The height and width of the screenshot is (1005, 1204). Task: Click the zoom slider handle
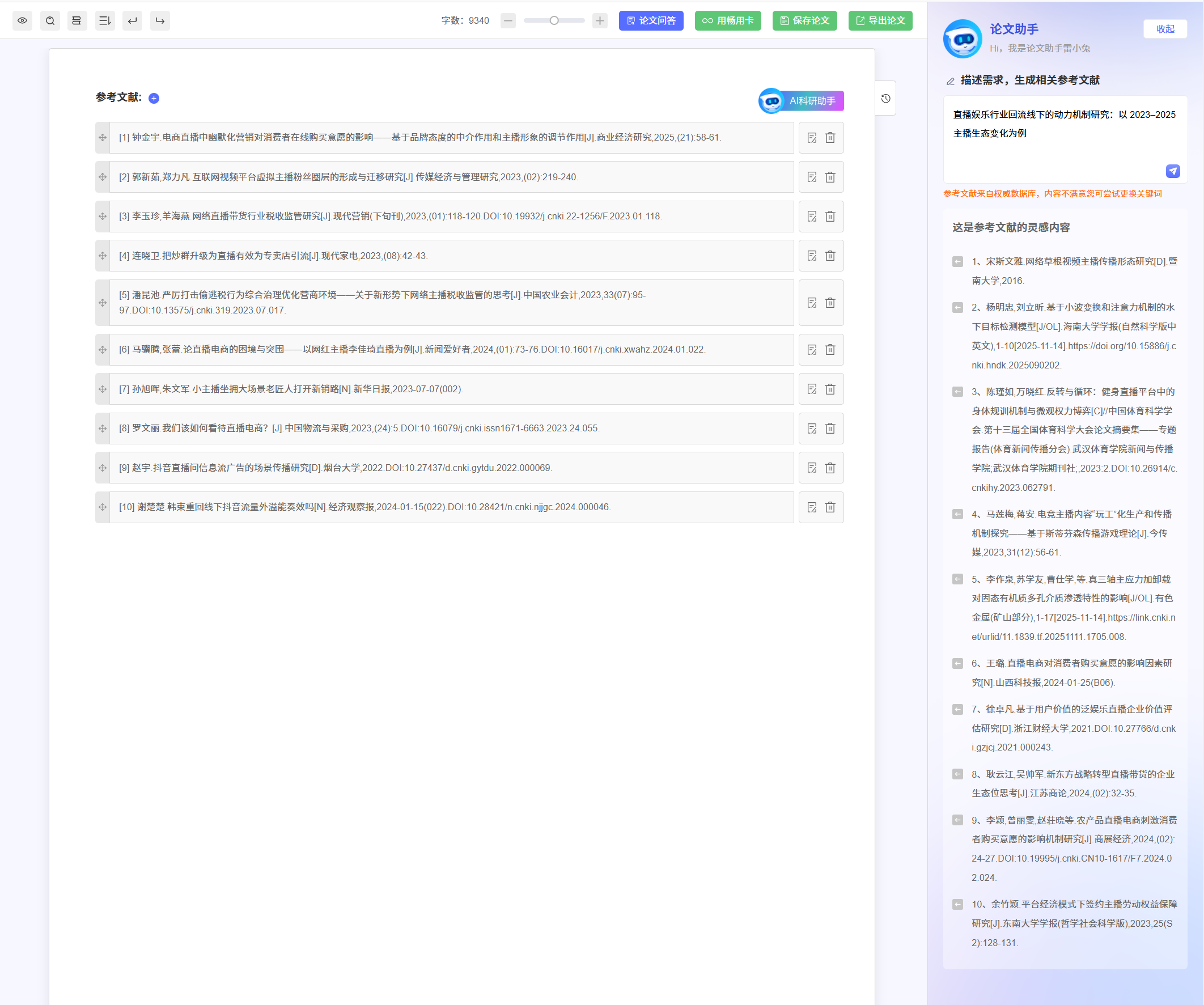click(554, 20)
